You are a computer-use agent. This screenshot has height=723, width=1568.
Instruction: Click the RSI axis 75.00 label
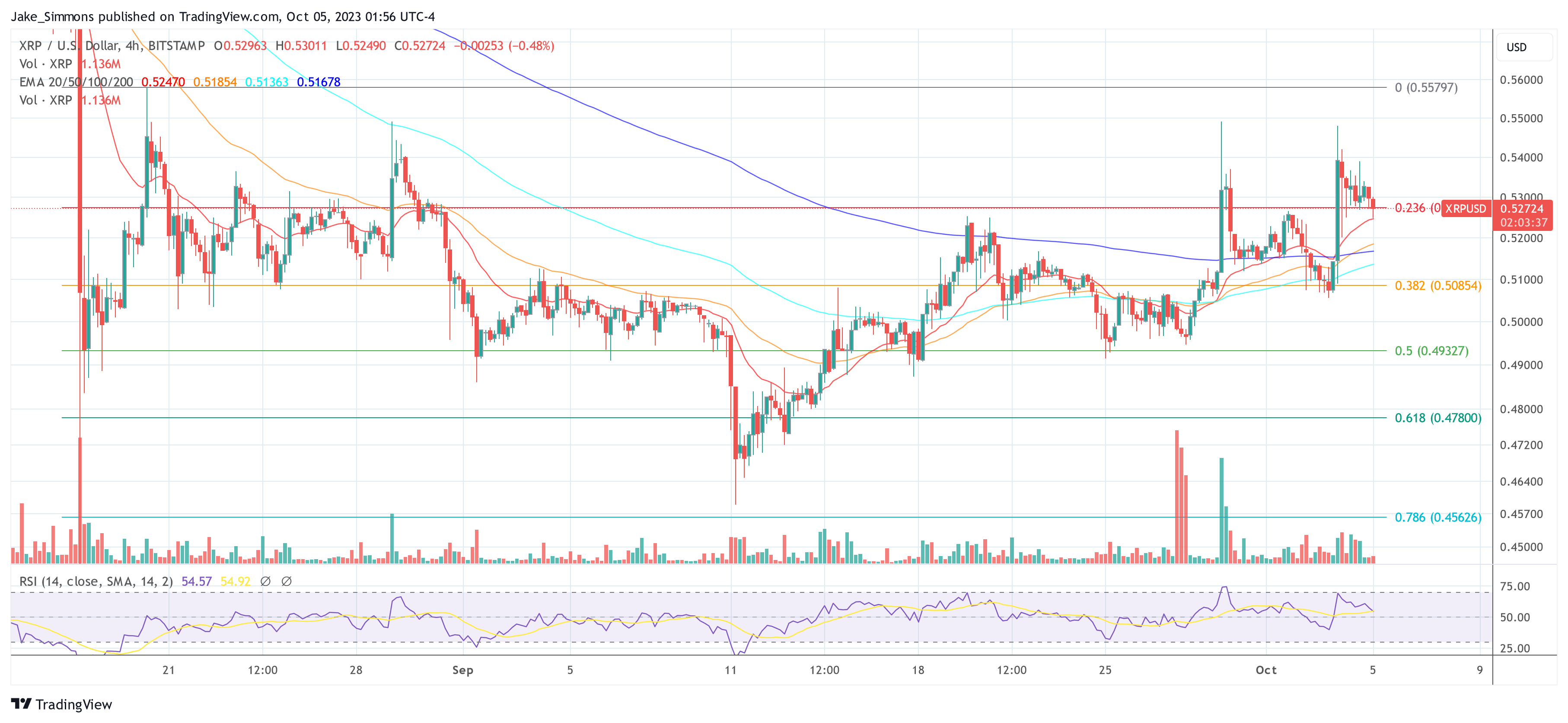(x=1515, y=586)
